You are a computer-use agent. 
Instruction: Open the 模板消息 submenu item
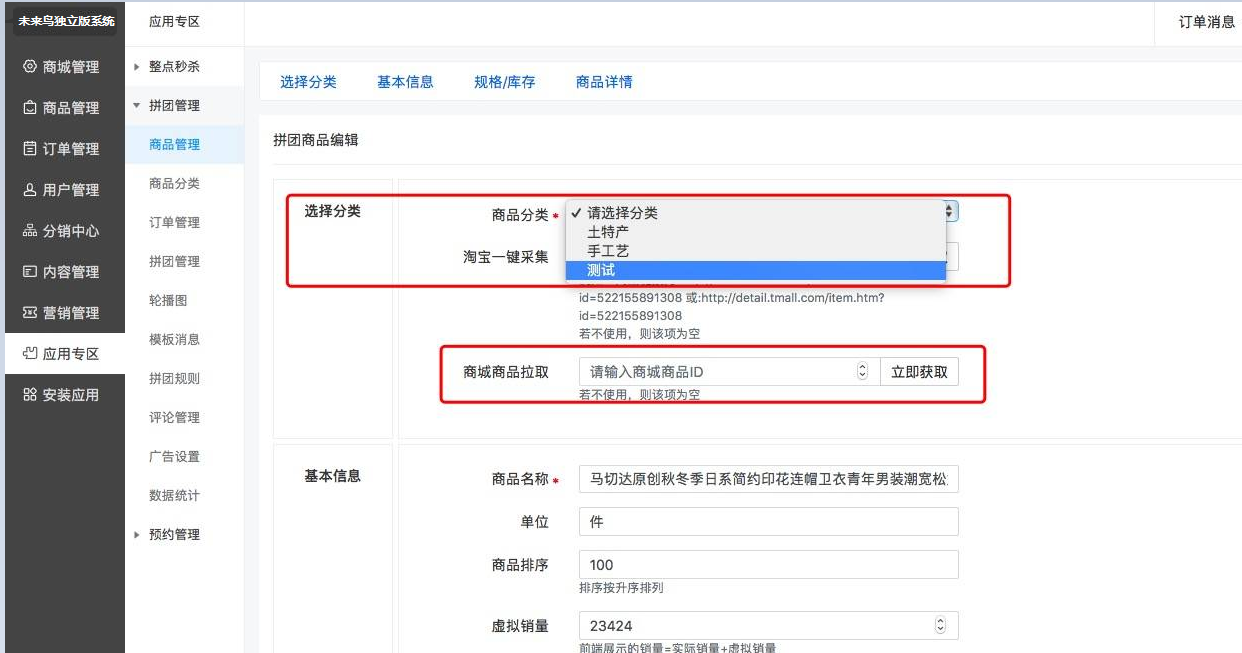pos(174,339)
